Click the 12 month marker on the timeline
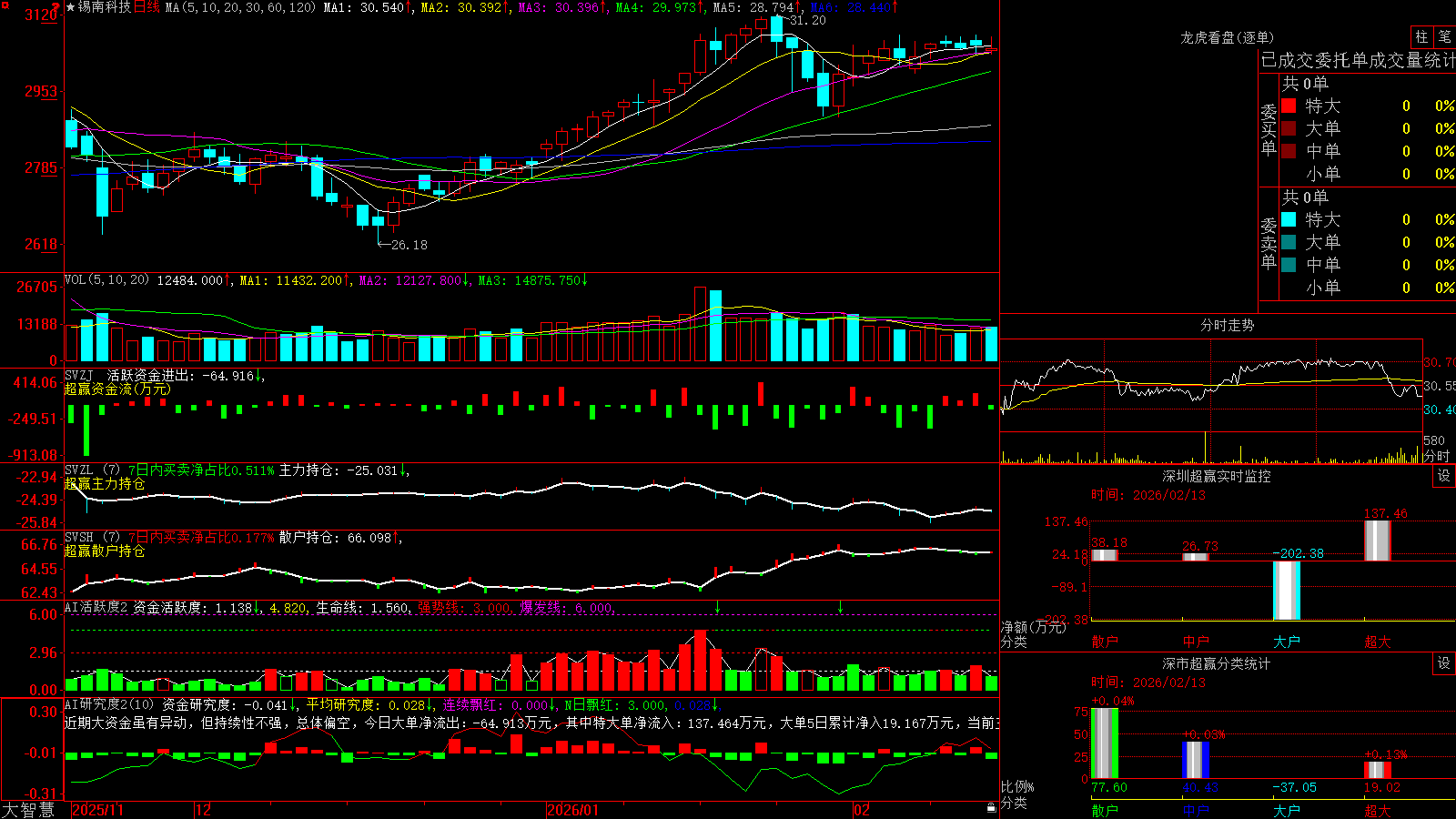 click(203, 810)
